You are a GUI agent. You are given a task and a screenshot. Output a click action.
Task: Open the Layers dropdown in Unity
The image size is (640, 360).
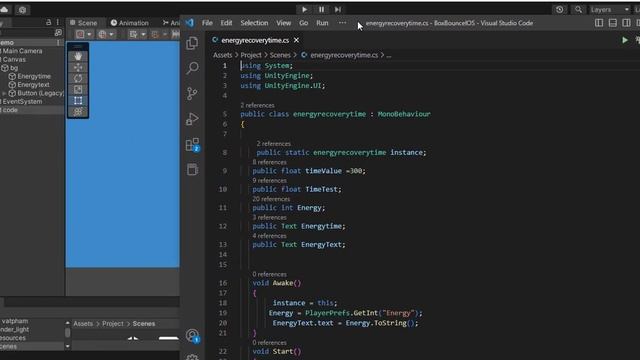(x=610, y=9)
